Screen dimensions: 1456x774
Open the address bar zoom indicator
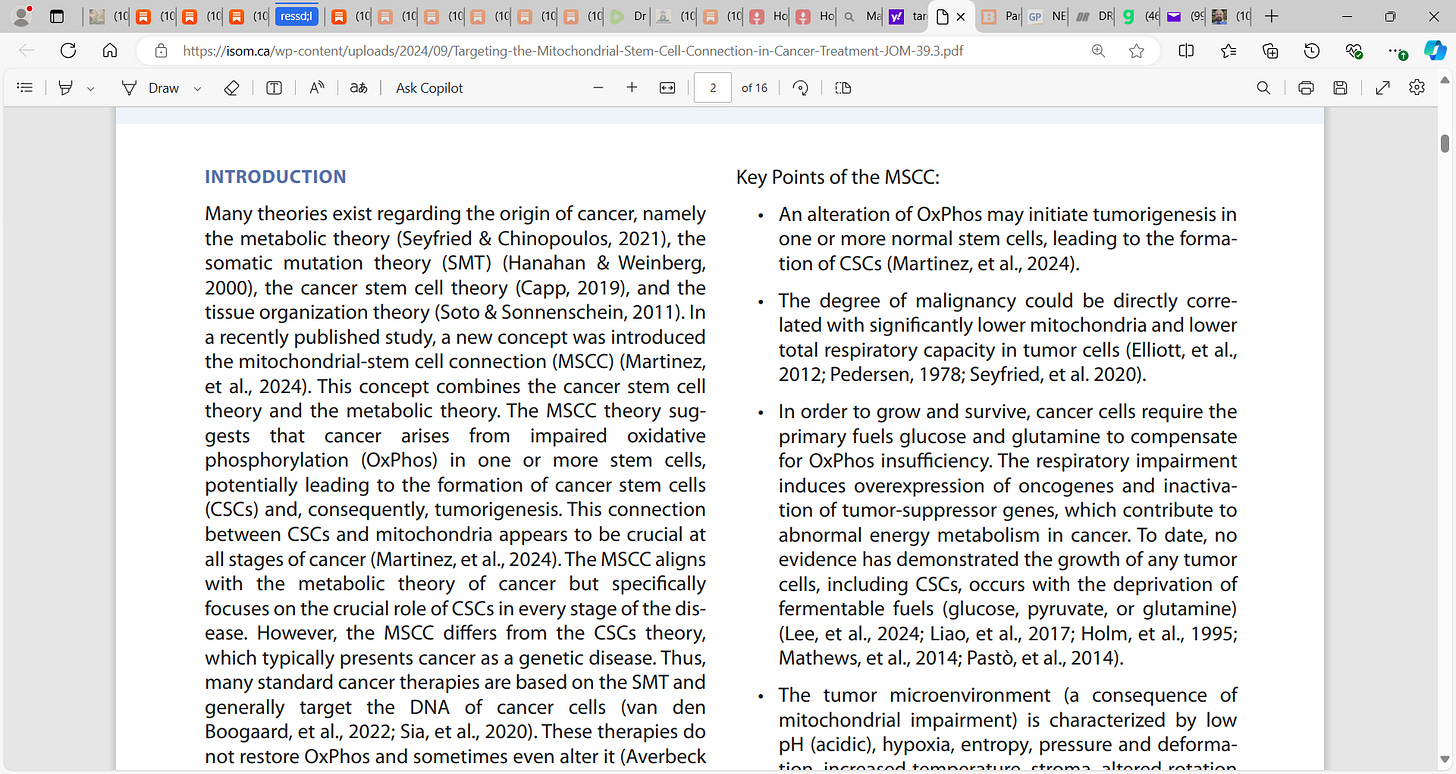1098,51
